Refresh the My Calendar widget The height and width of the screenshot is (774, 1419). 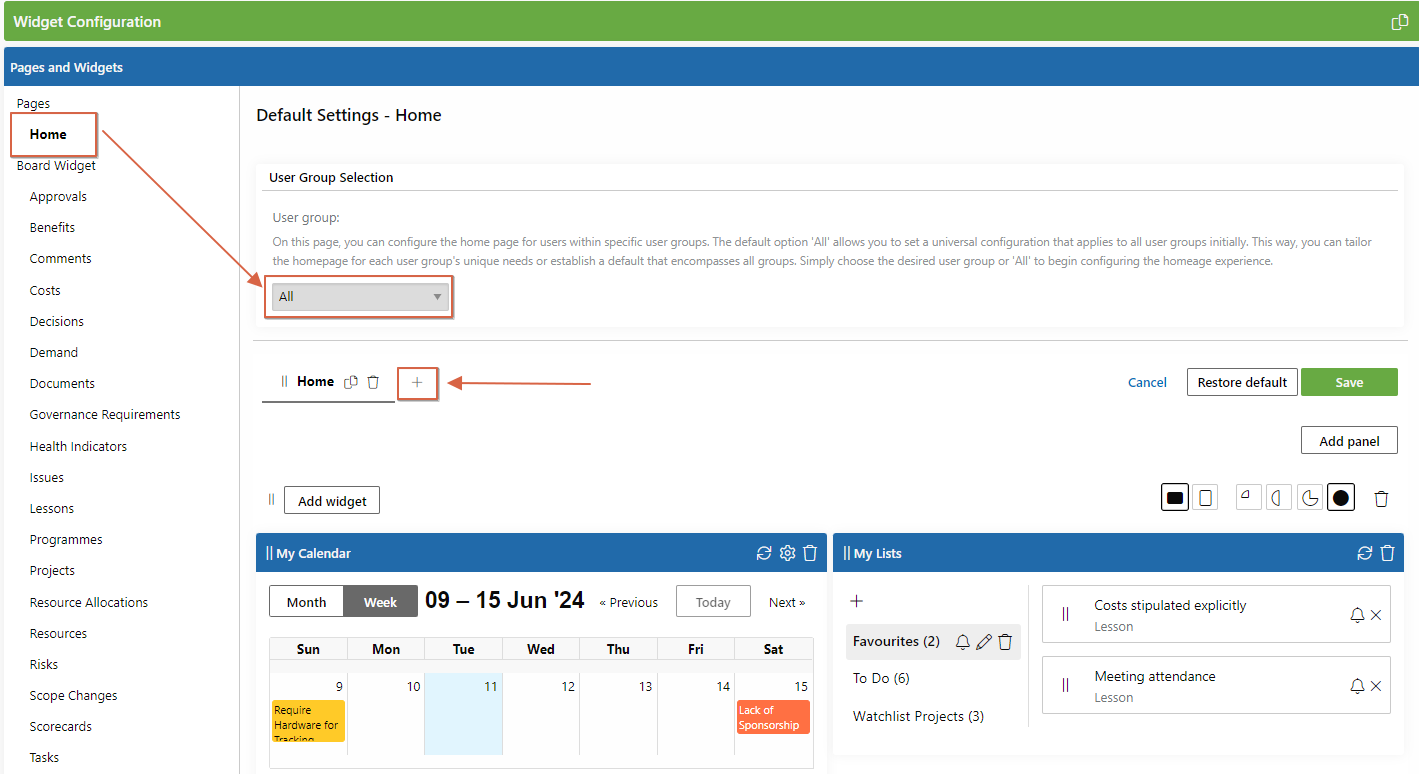[x=764, y=552]
